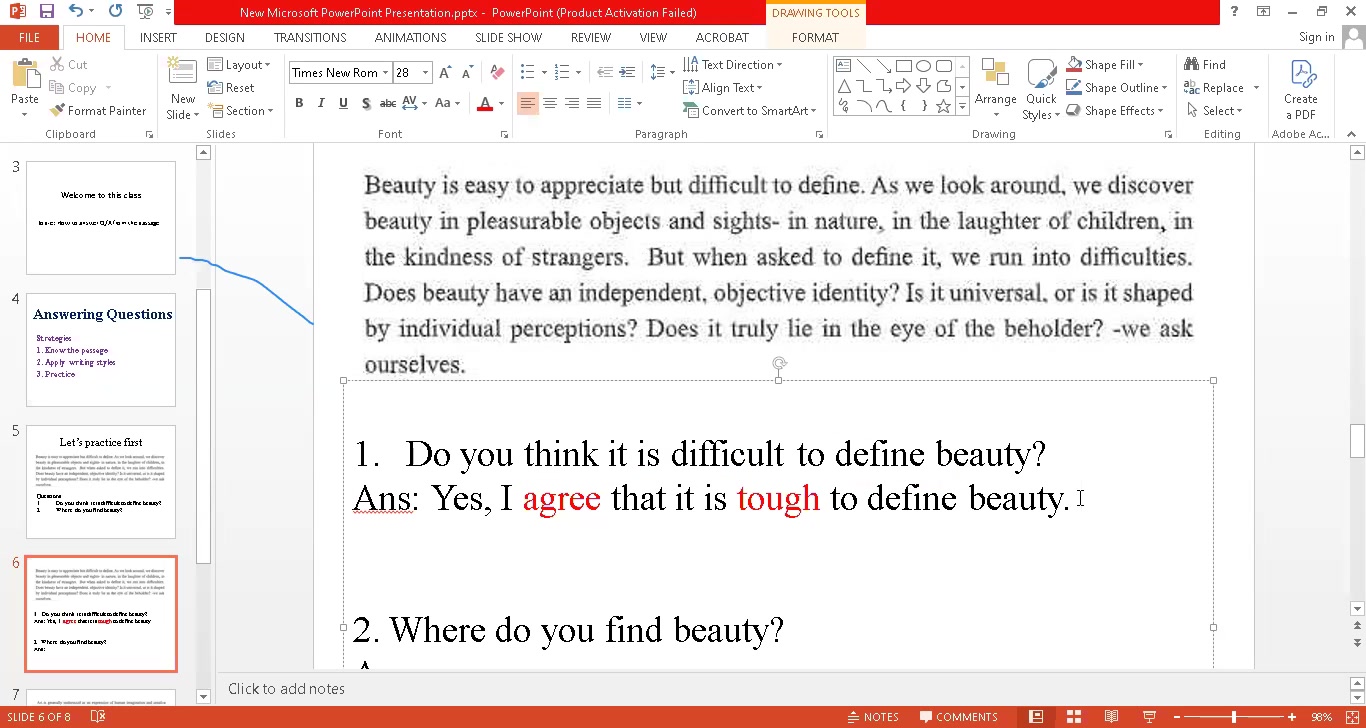The height and width of the screenshot is (728, 1366).
Task: Open the Find text button
Action: click(1205, 65)
